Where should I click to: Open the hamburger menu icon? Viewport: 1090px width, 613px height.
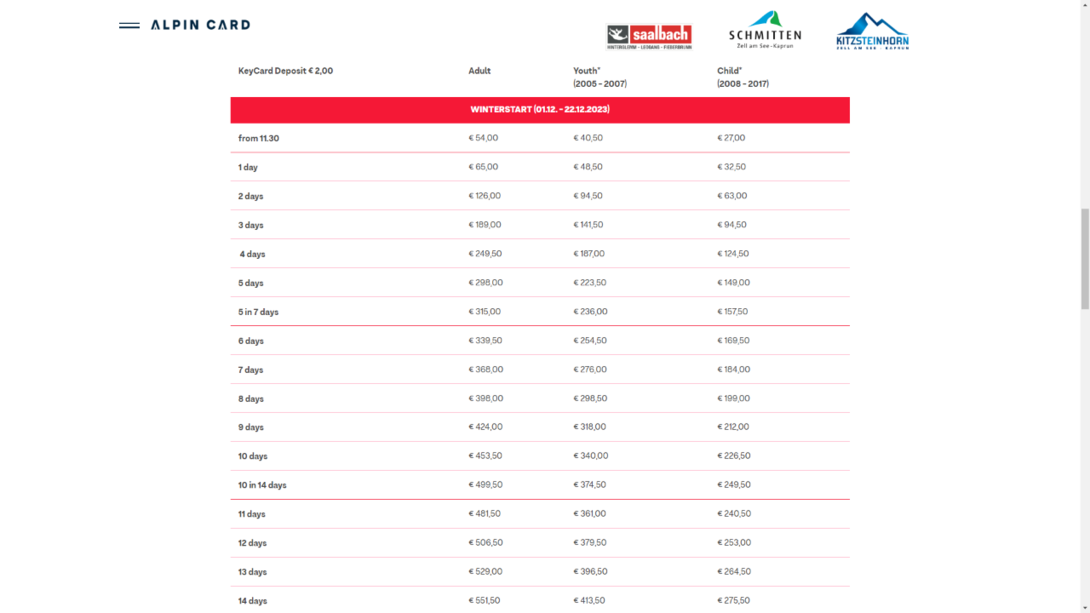click(129, 25)
